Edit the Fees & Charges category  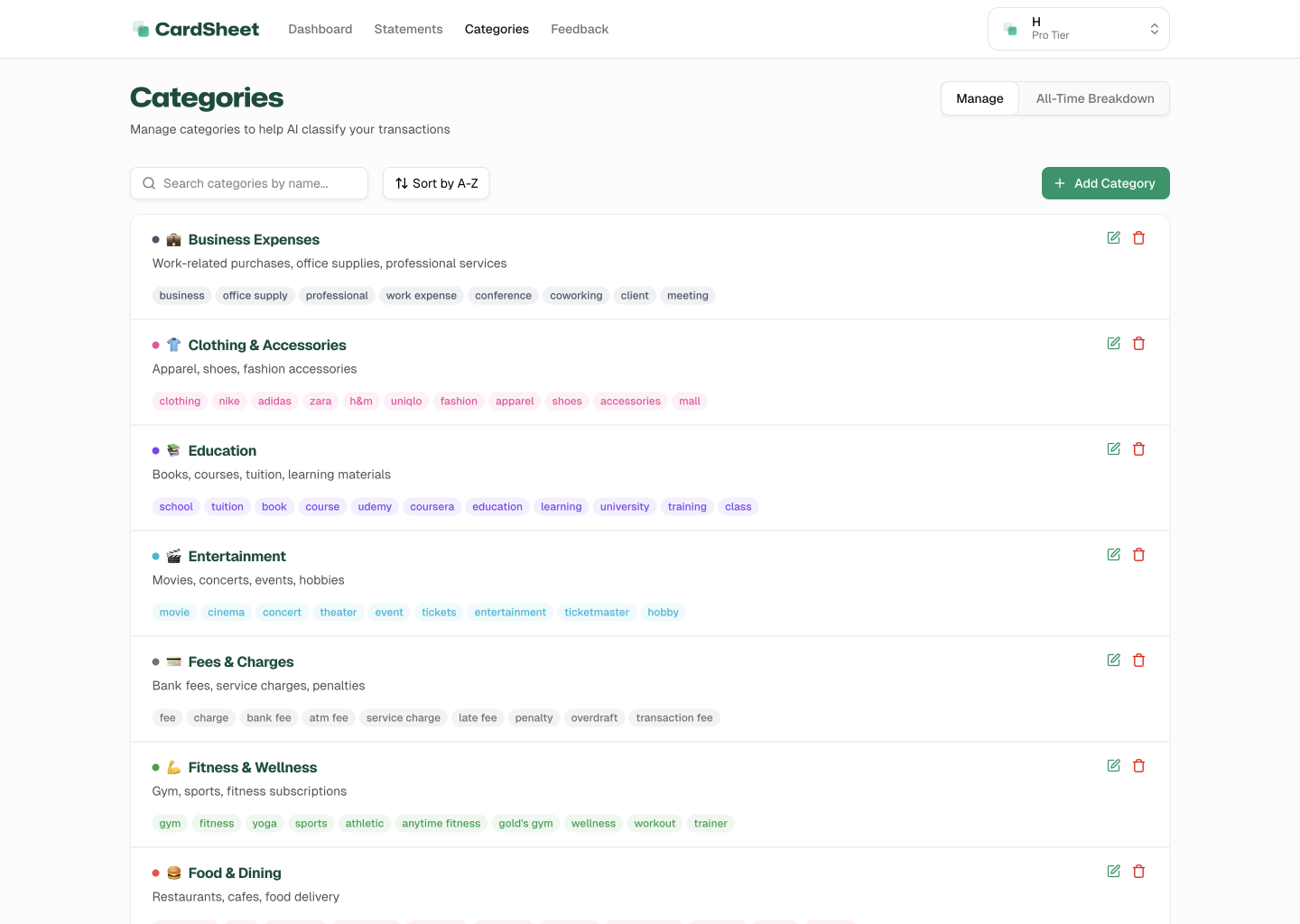(x=1113, y=660)
